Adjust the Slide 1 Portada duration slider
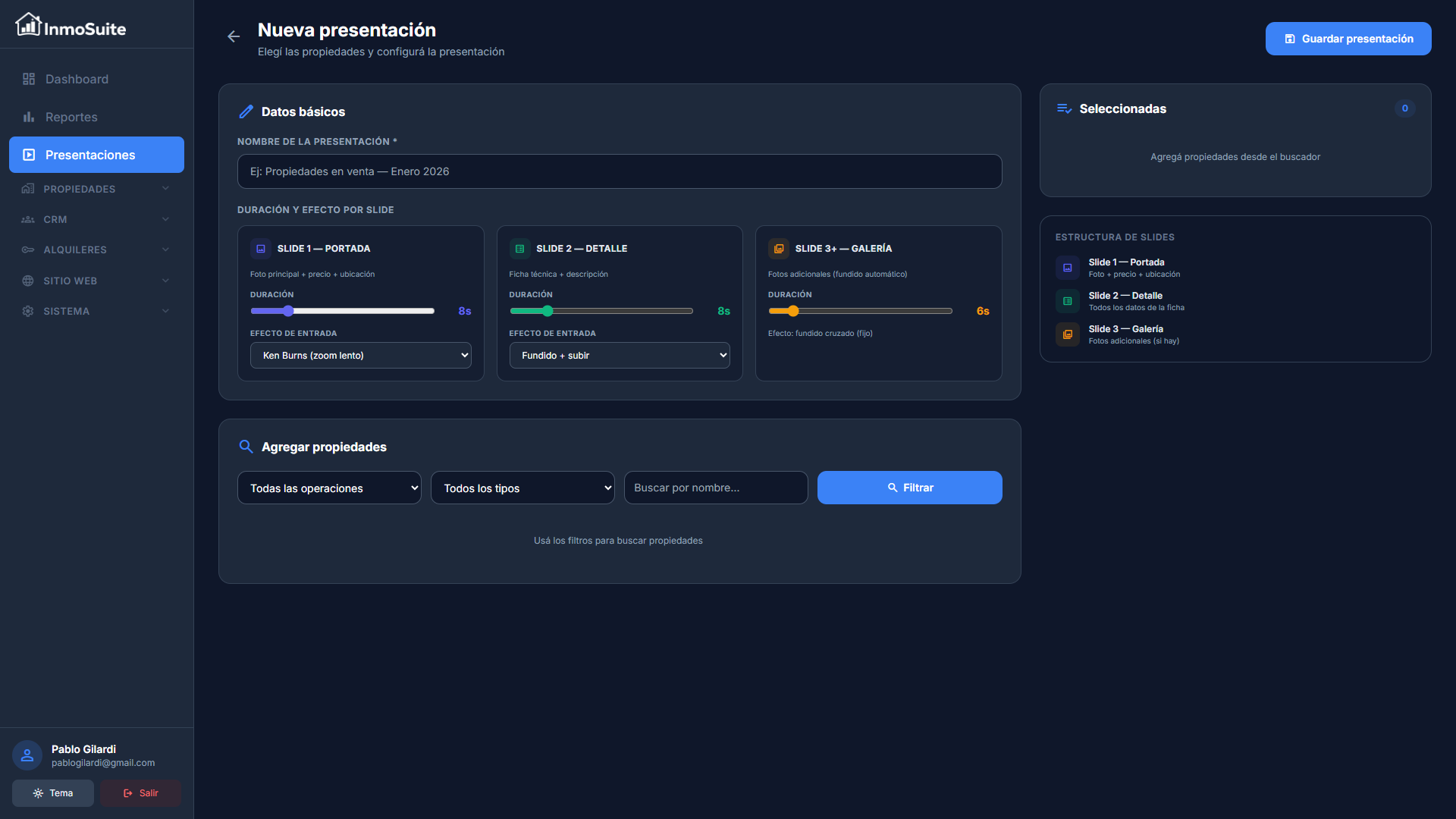 point(288,311)
